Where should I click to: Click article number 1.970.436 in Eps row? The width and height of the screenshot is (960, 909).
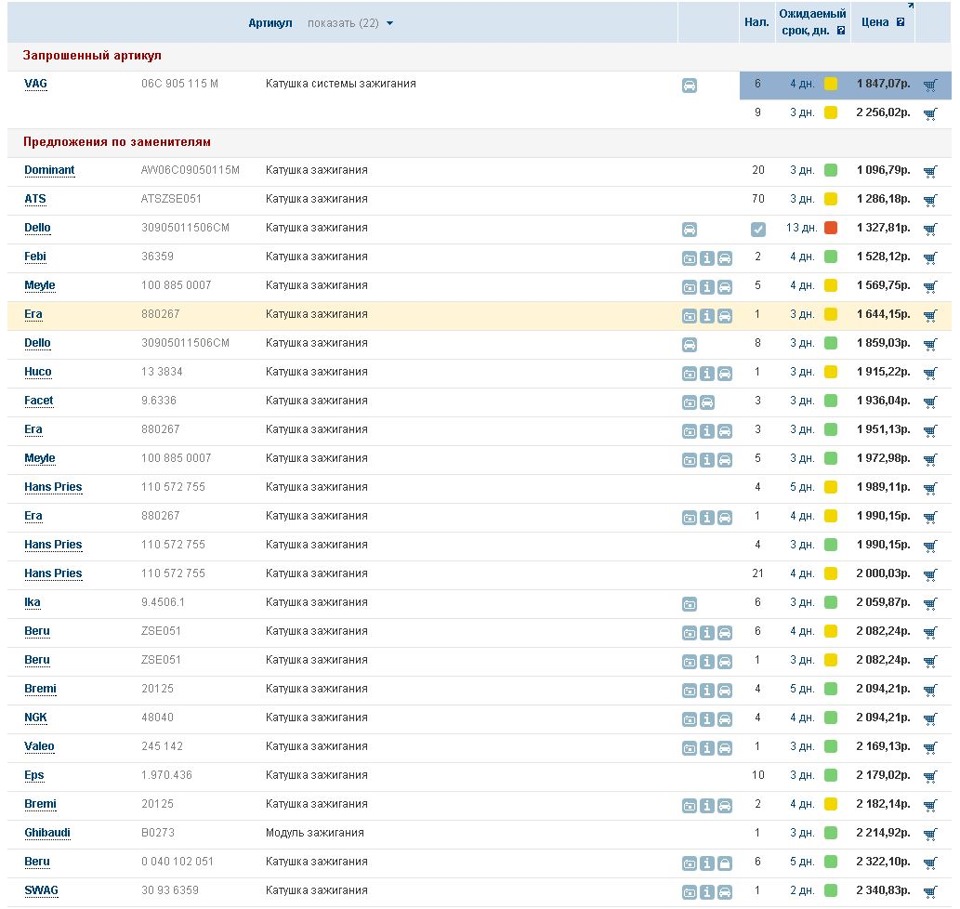[167, 775]
